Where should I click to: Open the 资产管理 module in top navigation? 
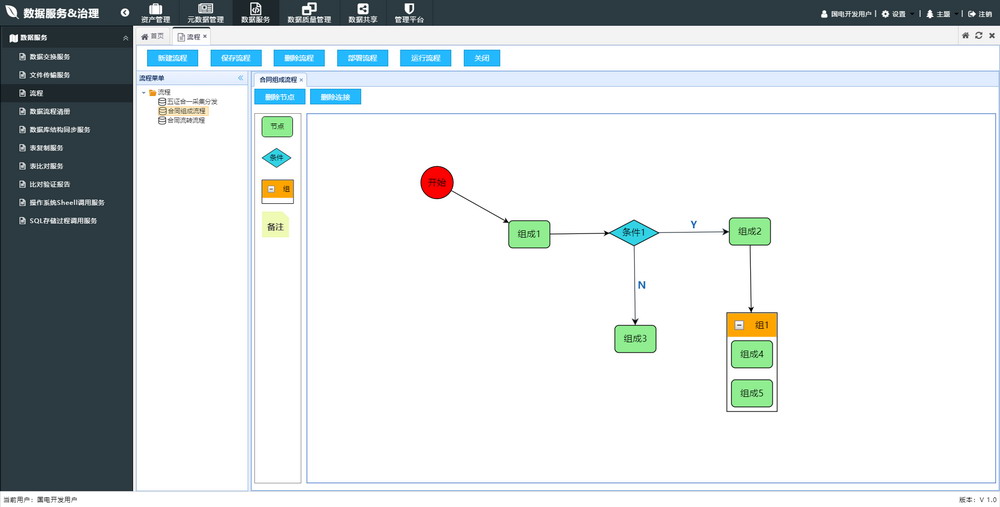(x=155, y=13)
